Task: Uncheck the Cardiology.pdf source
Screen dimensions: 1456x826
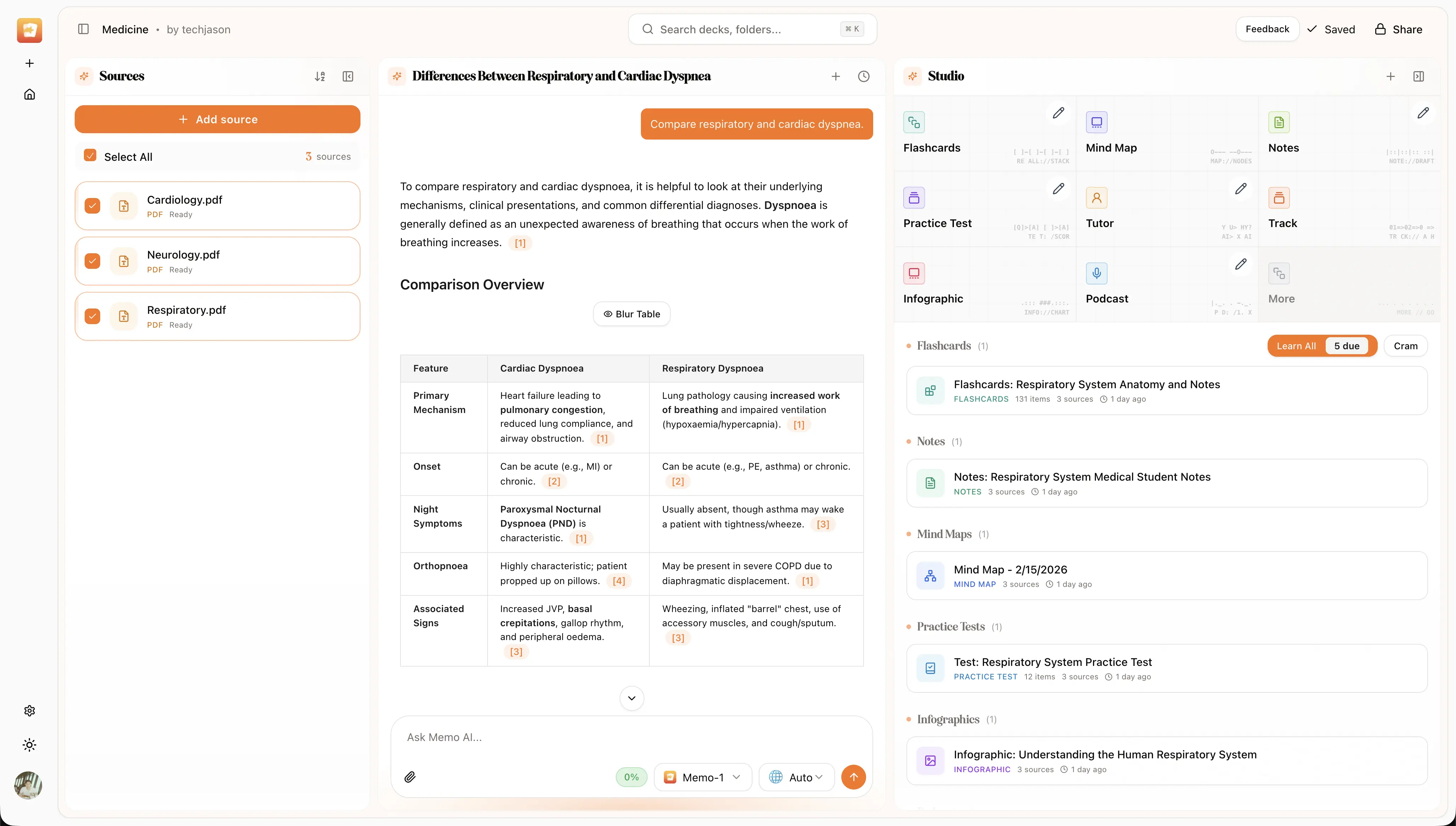Action: pos(92,205)
